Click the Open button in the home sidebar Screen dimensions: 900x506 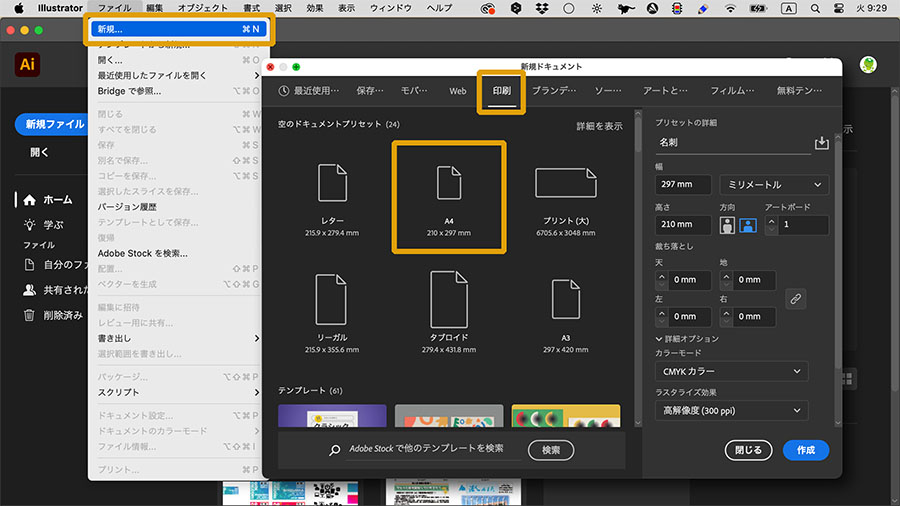click(x=40, y=153)
